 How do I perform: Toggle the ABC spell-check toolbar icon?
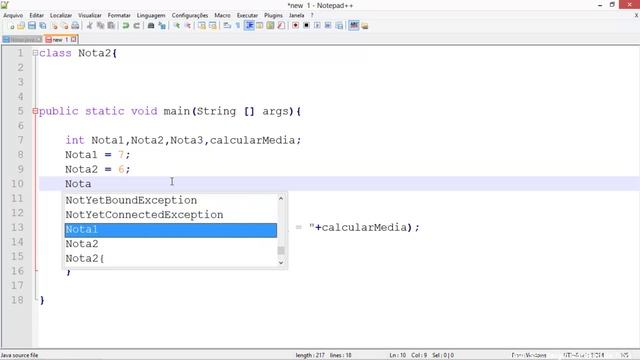(x=353, y=26)
